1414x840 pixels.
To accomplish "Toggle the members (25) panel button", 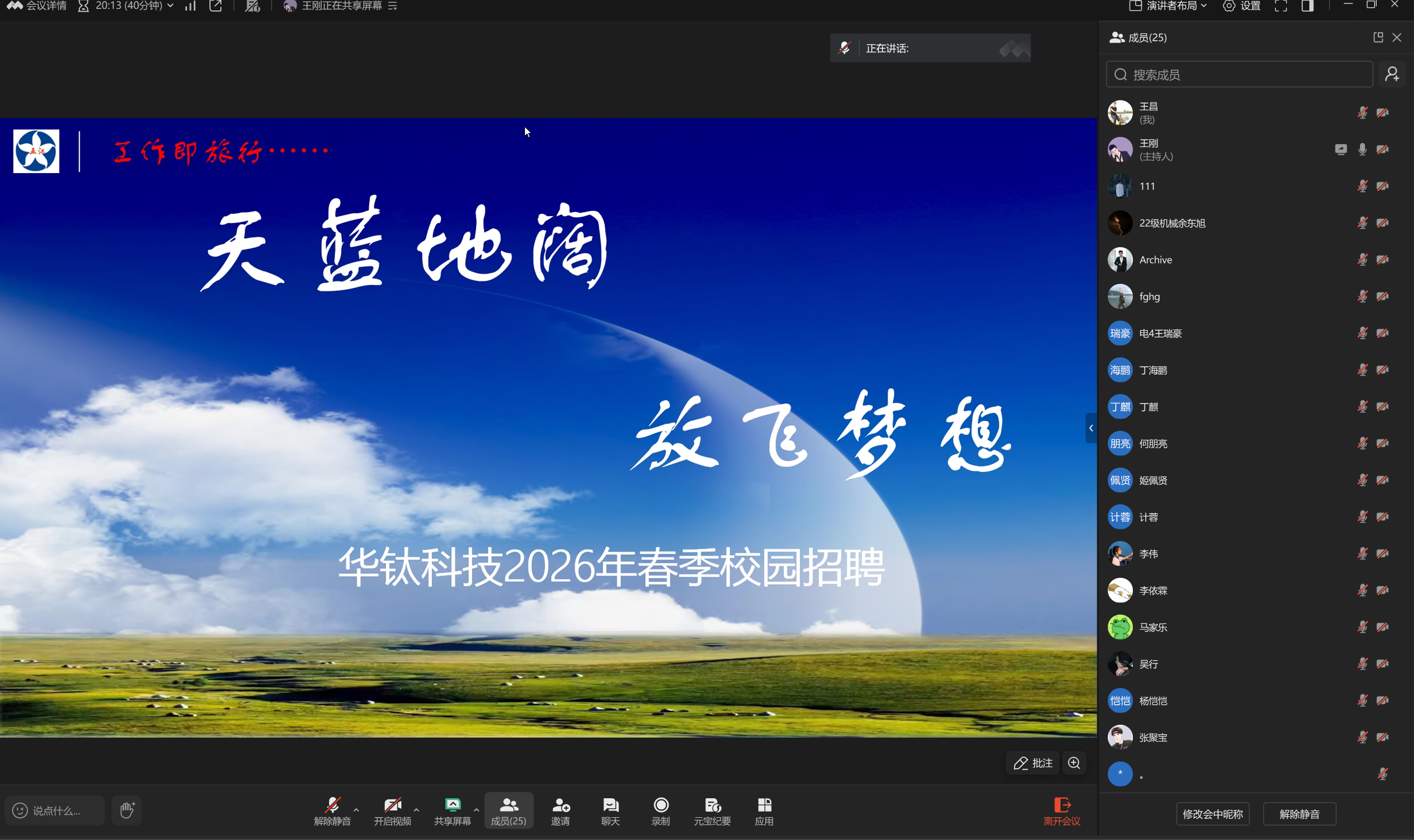I will pos(508,811).
